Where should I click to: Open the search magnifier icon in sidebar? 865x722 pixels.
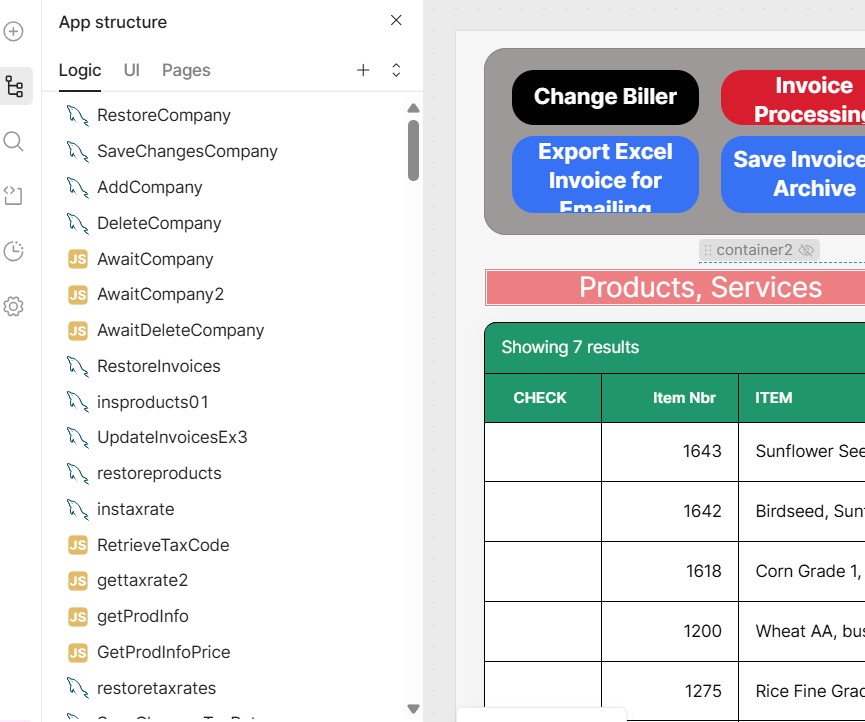point(14,141)
